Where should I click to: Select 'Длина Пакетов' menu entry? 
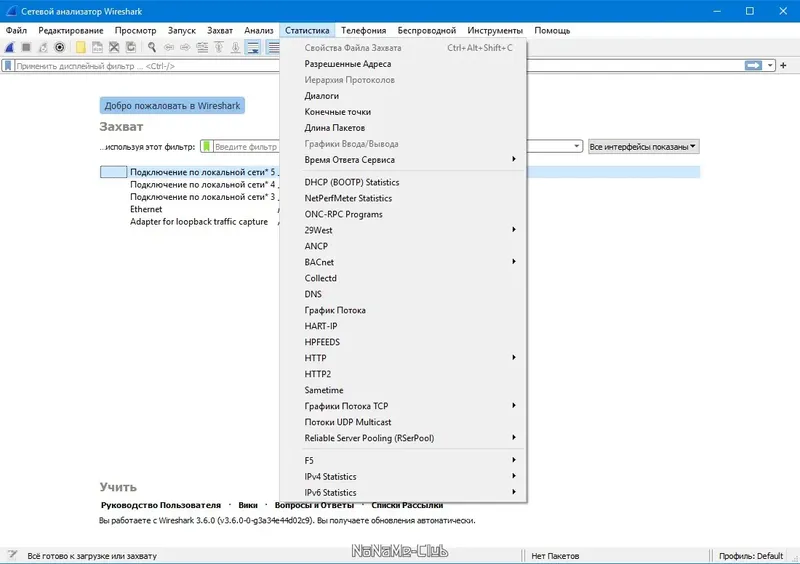(403, 128)
